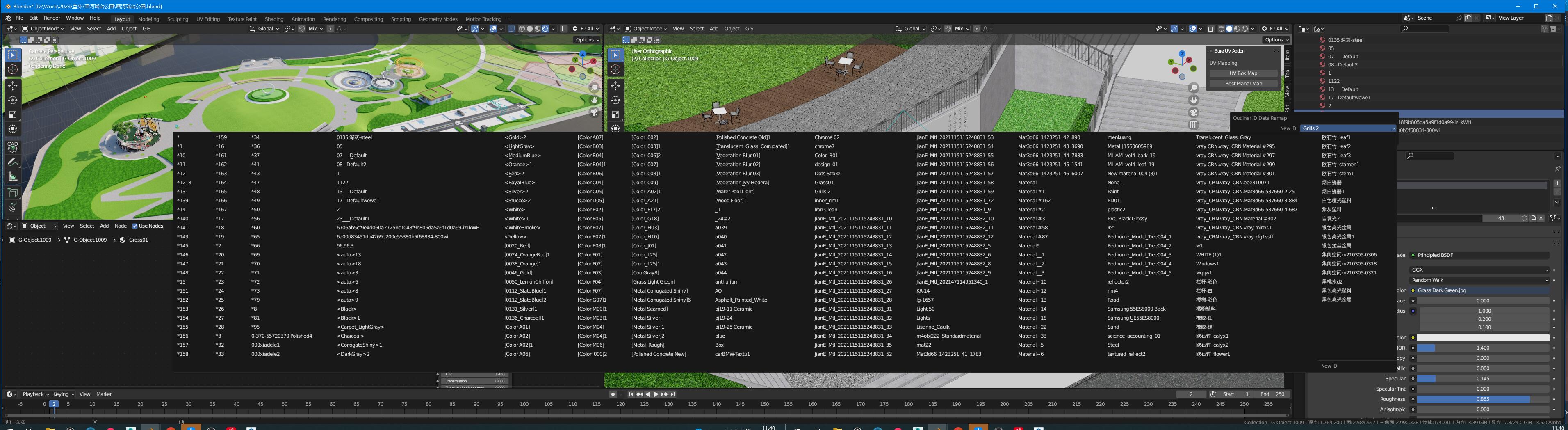This screenshot has width=1568, height=430.
Task: Switch to the Shading workspace tab
Action: [x=274, y=19]
